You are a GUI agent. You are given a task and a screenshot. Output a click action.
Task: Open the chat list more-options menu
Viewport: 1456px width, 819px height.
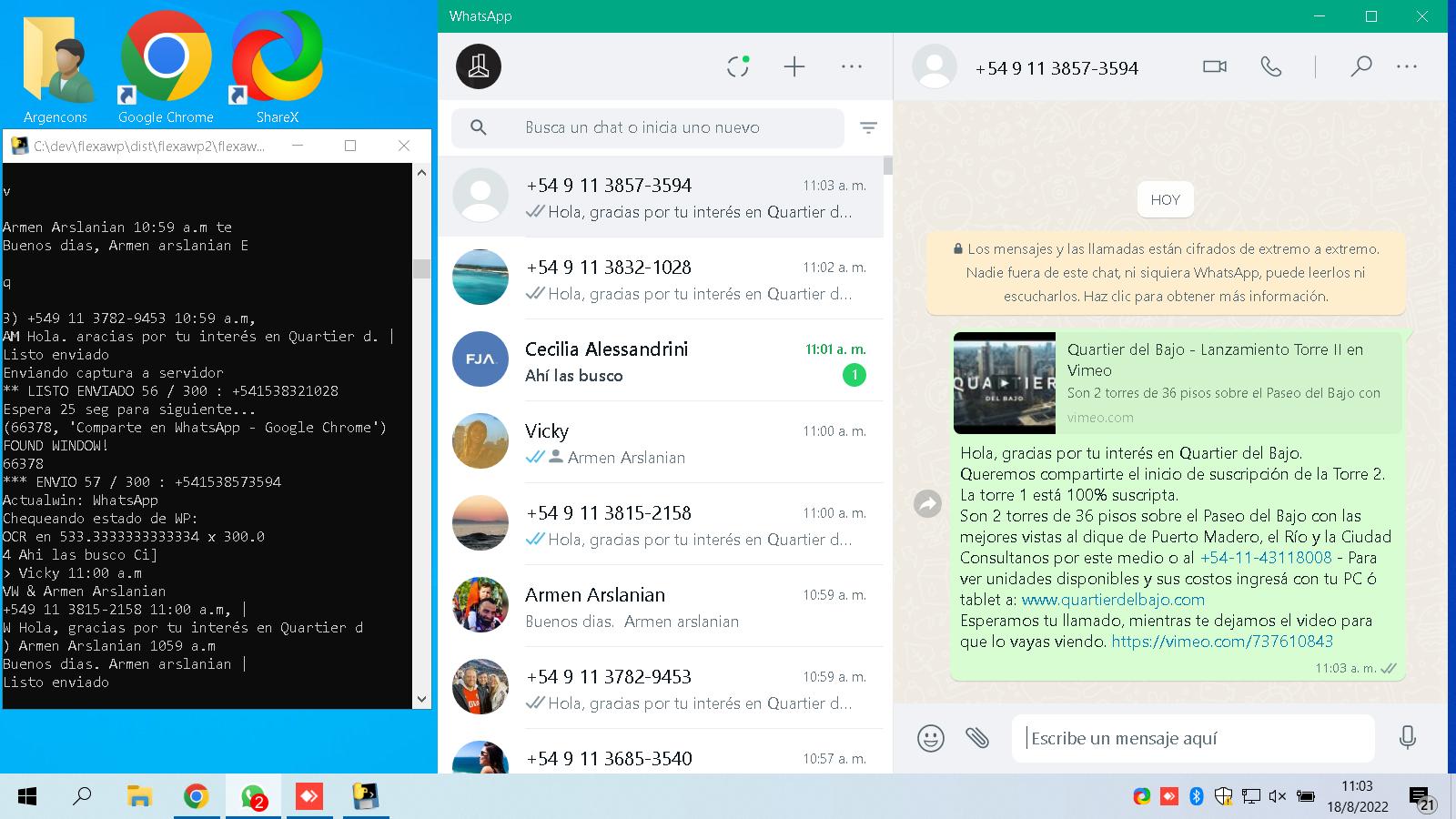coord(852,66)
